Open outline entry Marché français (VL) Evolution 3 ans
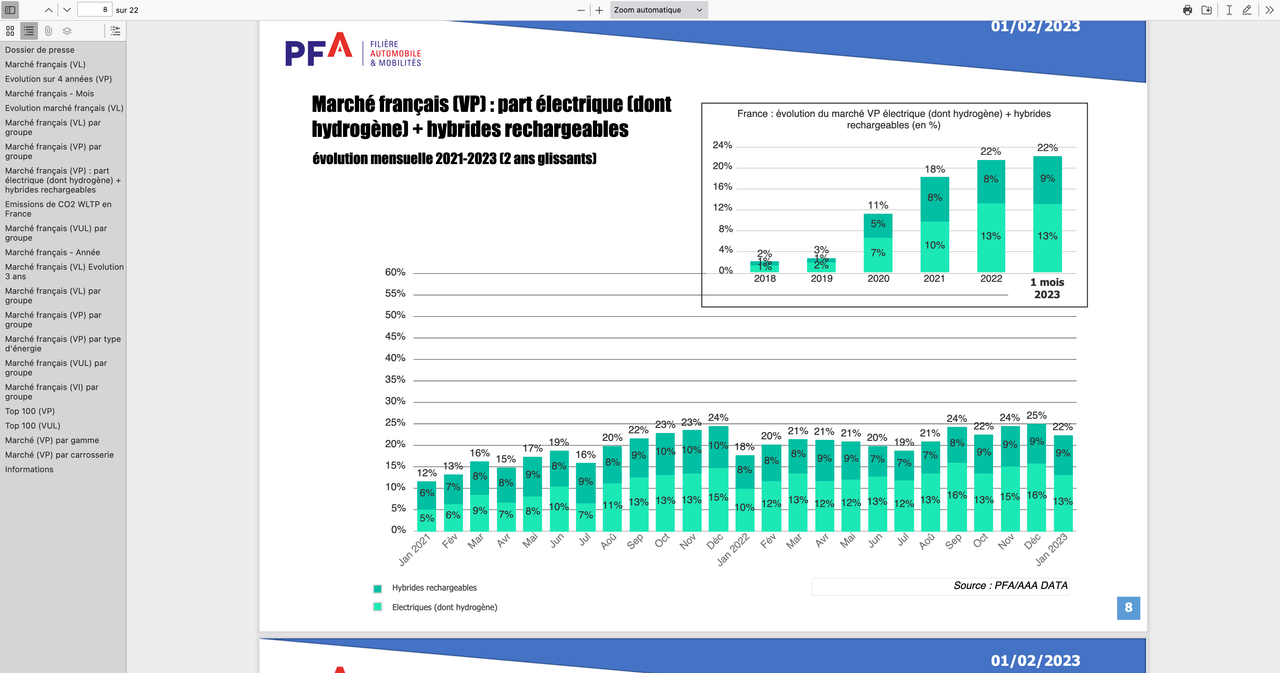Image resolution: width=1280 pixels, height=673 pixels. click(x=64, y=271)
